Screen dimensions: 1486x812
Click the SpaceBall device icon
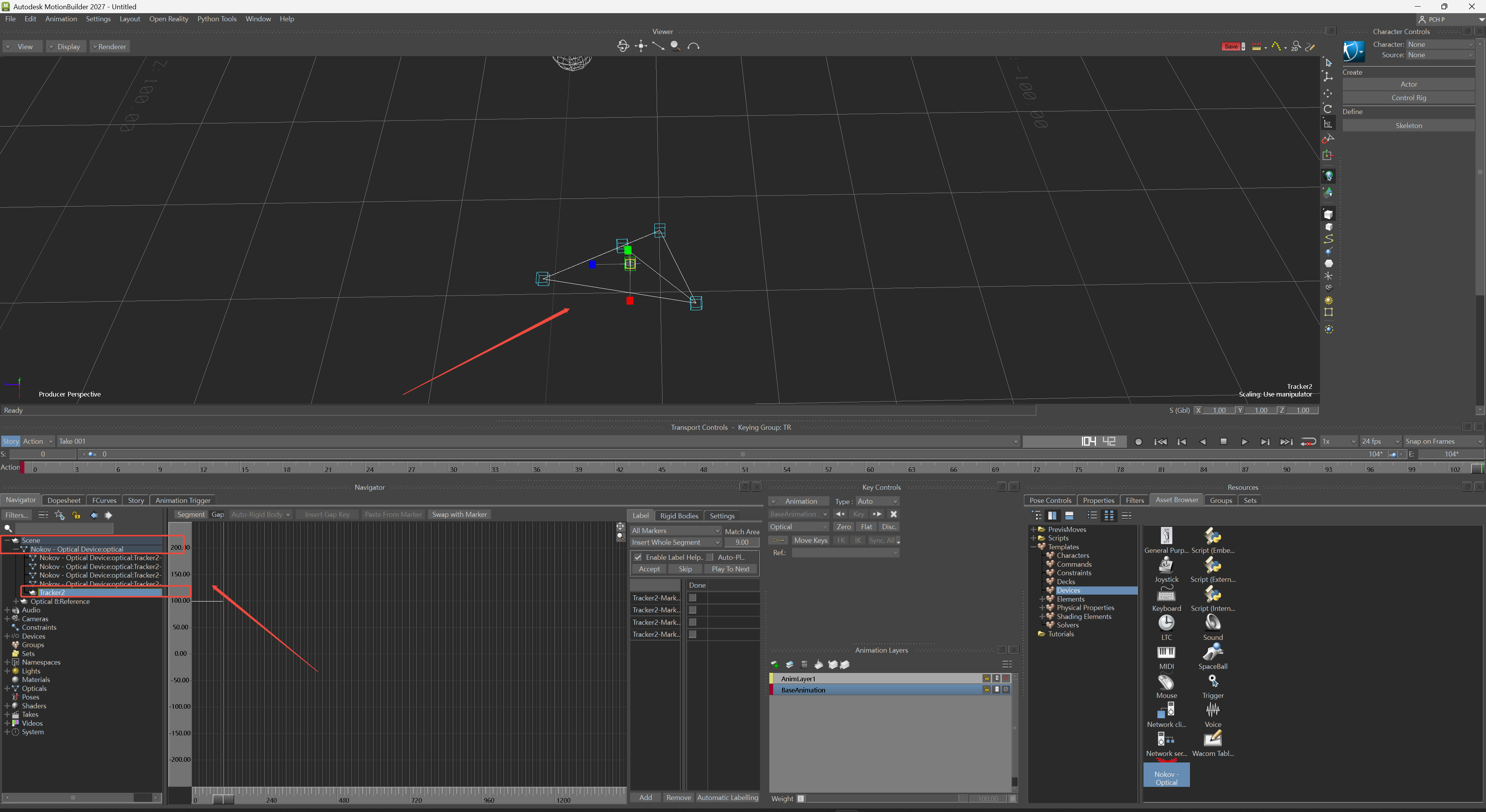click(x=1212, y=652)
